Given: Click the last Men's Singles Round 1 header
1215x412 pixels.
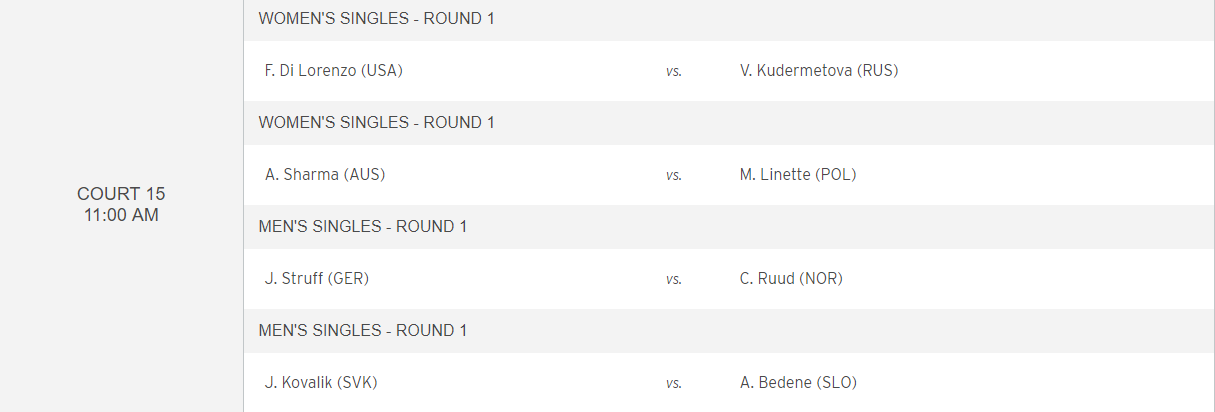Looking at the screenshot, I should (363, 330).
